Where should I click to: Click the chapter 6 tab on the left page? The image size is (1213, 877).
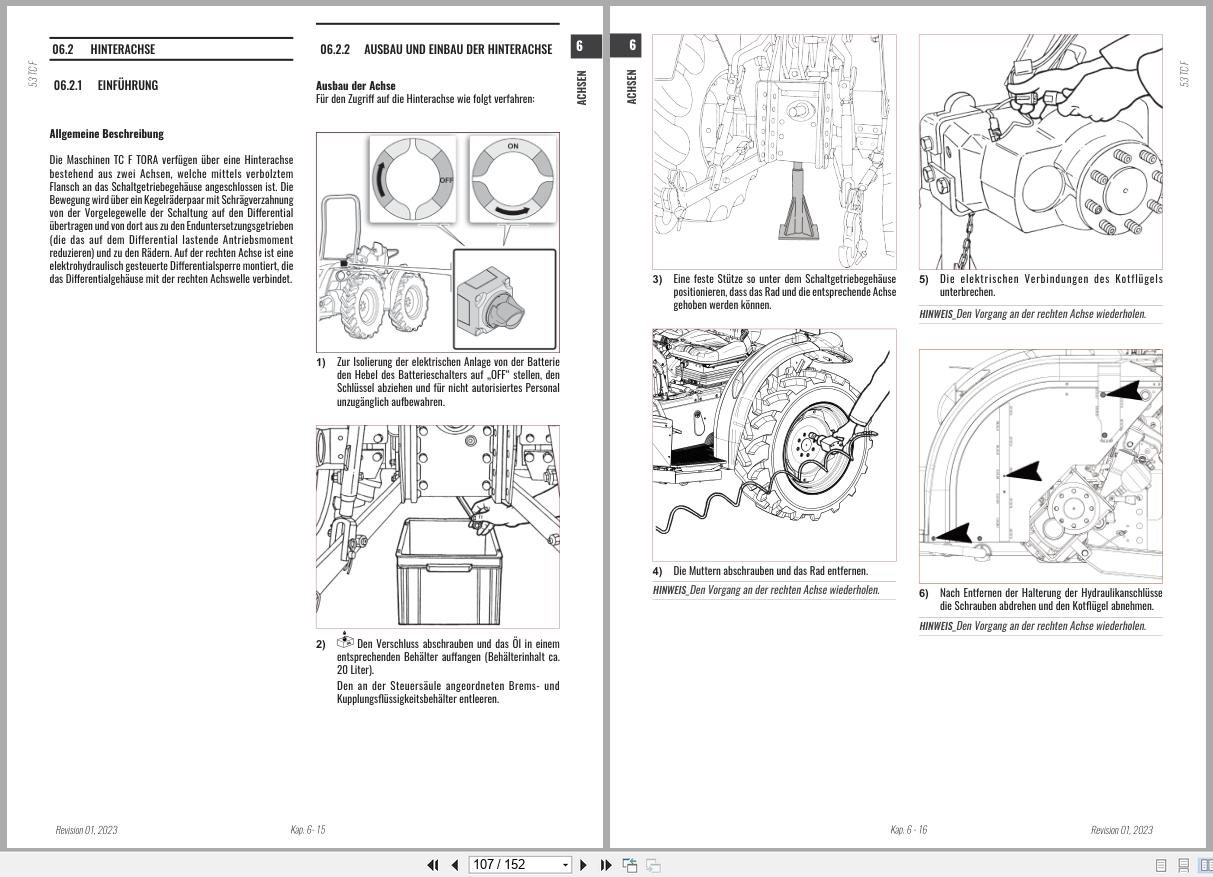(586, 46)
